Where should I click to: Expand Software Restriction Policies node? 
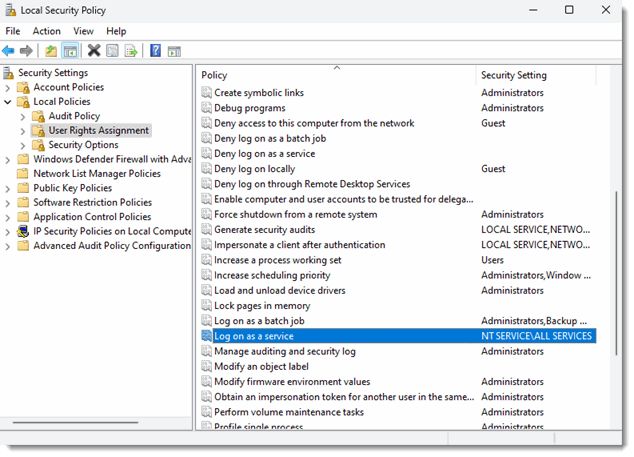pos(8,203)
